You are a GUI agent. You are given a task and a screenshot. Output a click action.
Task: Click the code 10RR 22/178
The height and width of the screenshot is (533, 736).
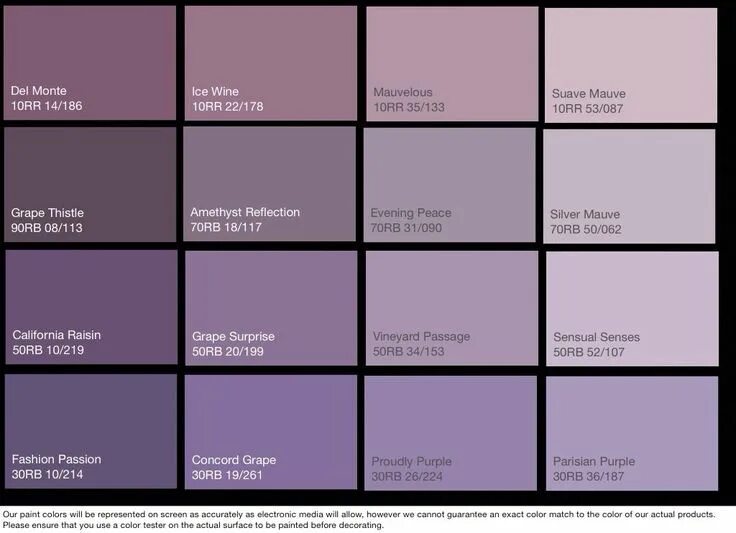228,107
